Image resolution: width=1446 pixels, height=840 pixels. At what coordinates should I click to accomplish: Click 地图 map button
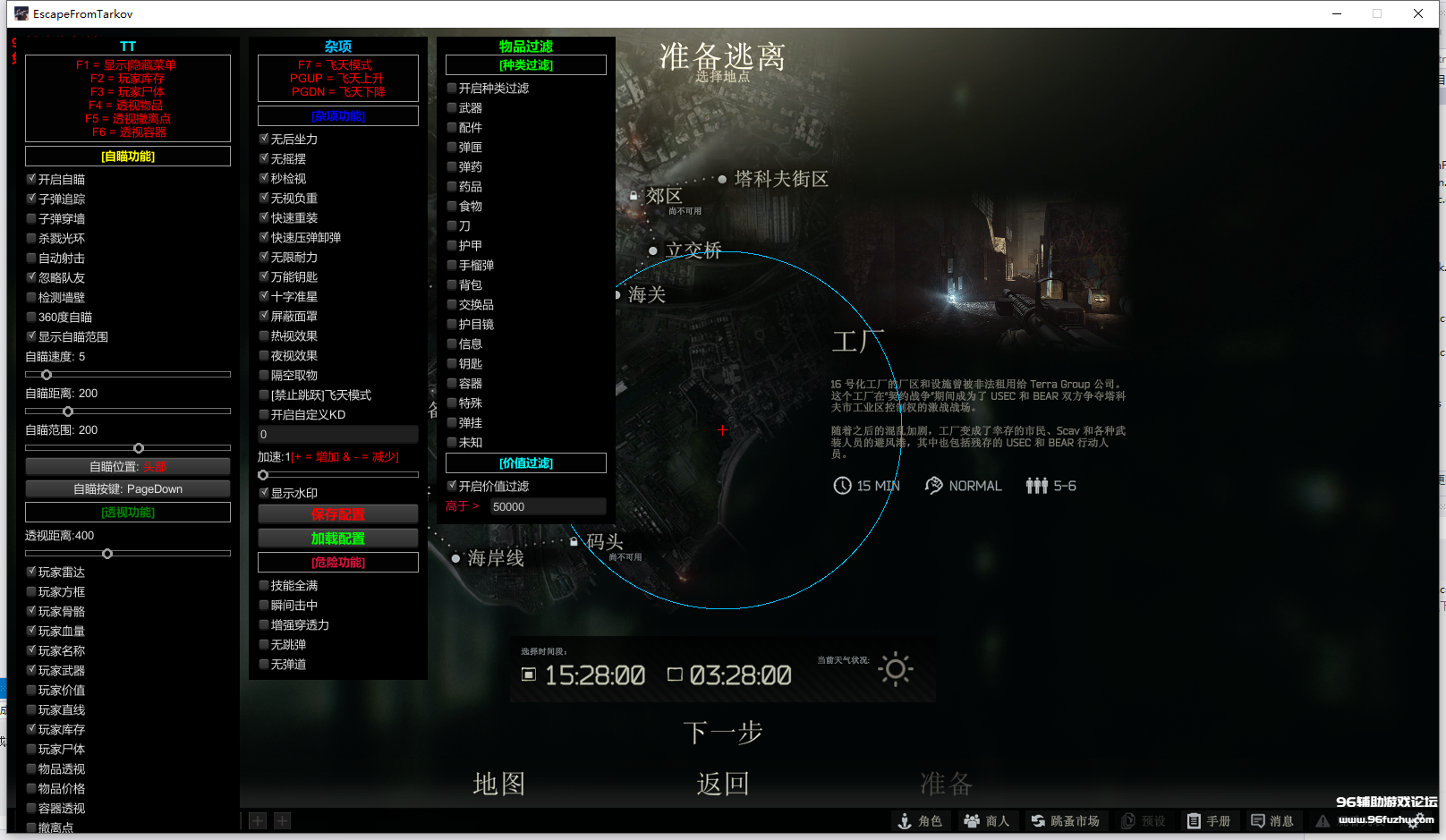click(498, 784)
